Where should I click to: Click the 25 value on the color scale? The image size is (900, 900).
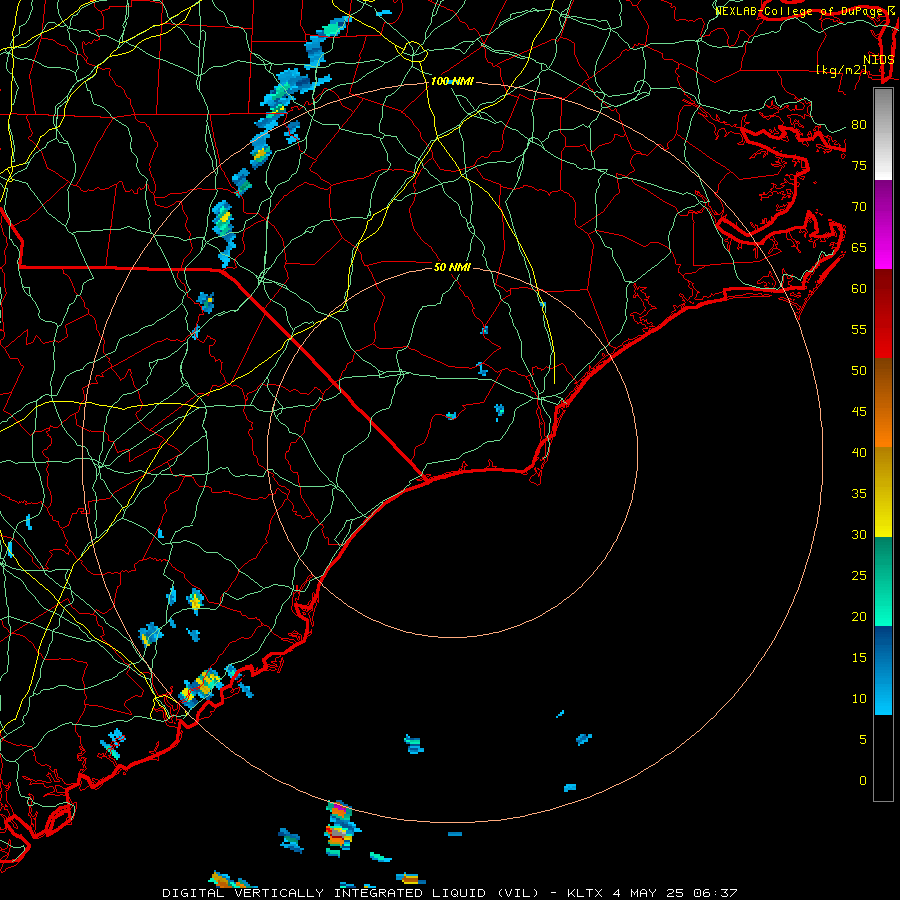[x=859, y=575]
